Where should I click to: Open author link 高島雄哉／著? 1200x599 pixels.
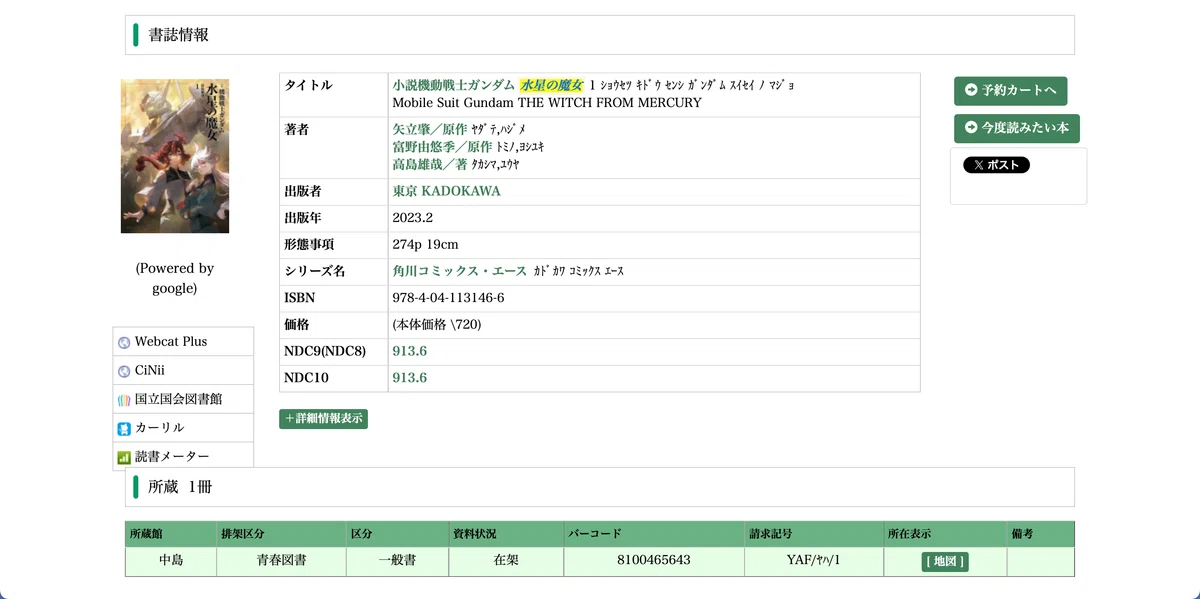430,164
